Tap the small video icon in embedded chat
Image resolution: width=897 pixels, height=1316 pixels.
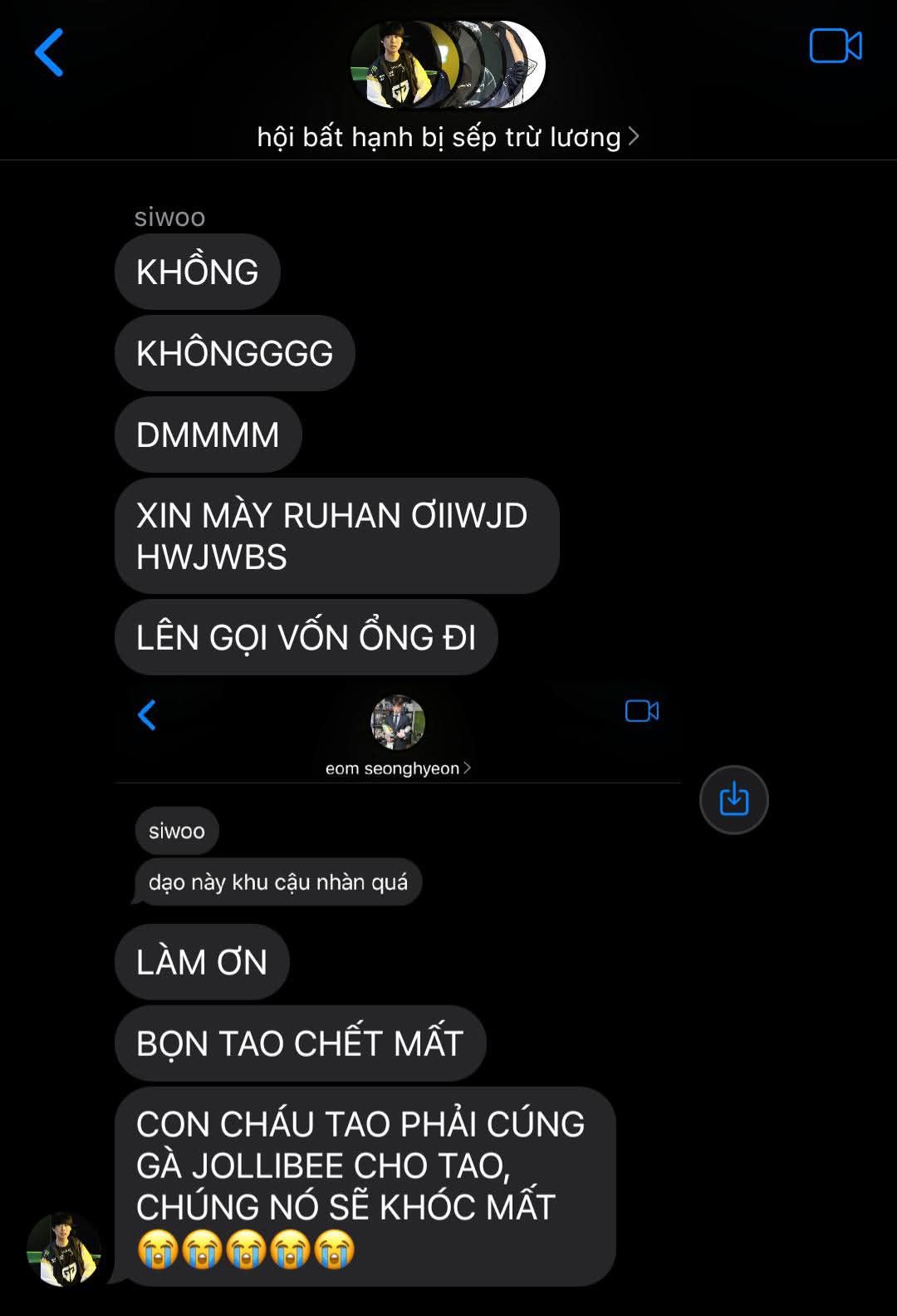coord(642,711)
